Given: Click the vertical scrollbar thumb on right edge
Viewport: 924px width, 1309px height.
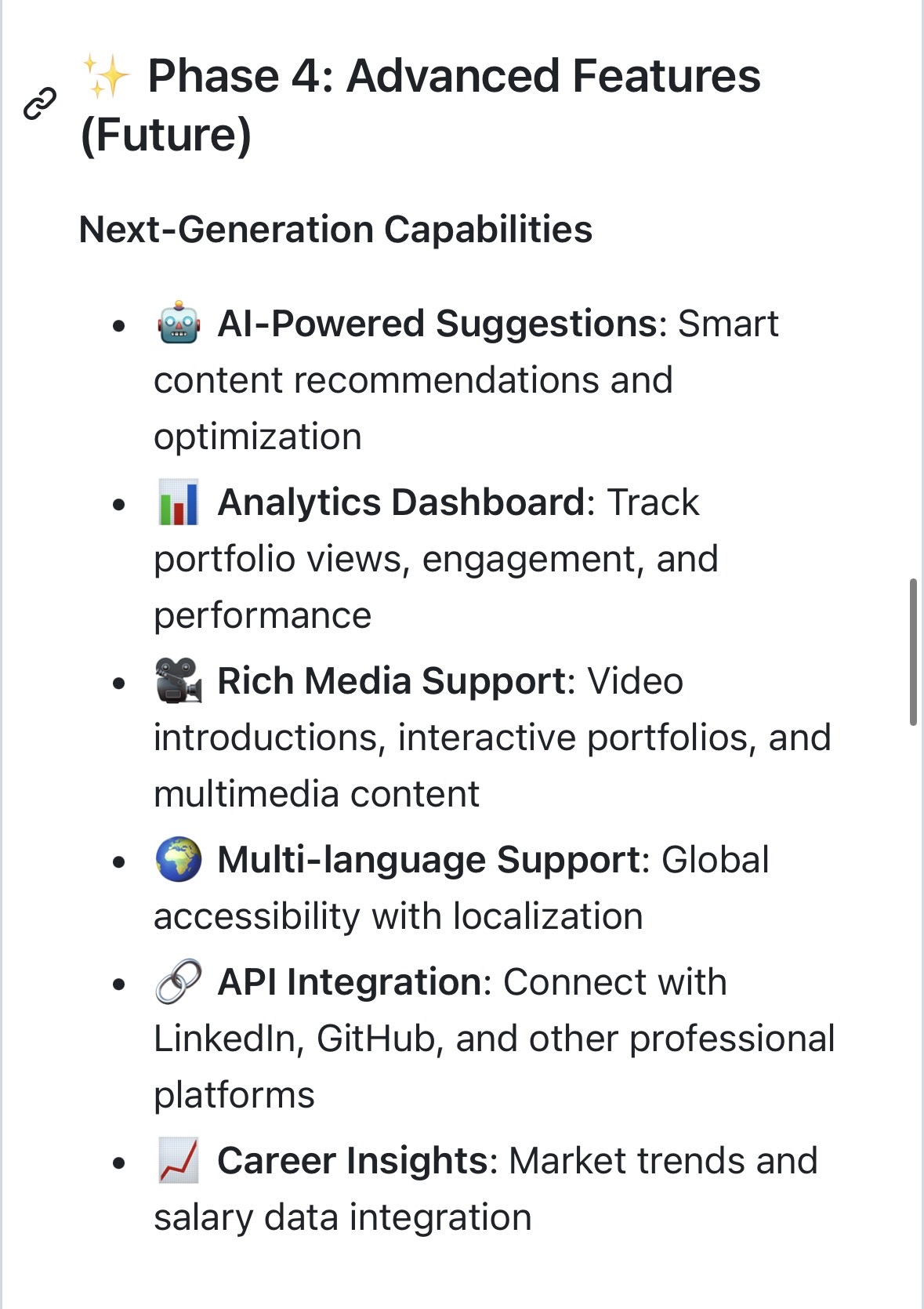Looking at the screenshot, I should [913, 652].
